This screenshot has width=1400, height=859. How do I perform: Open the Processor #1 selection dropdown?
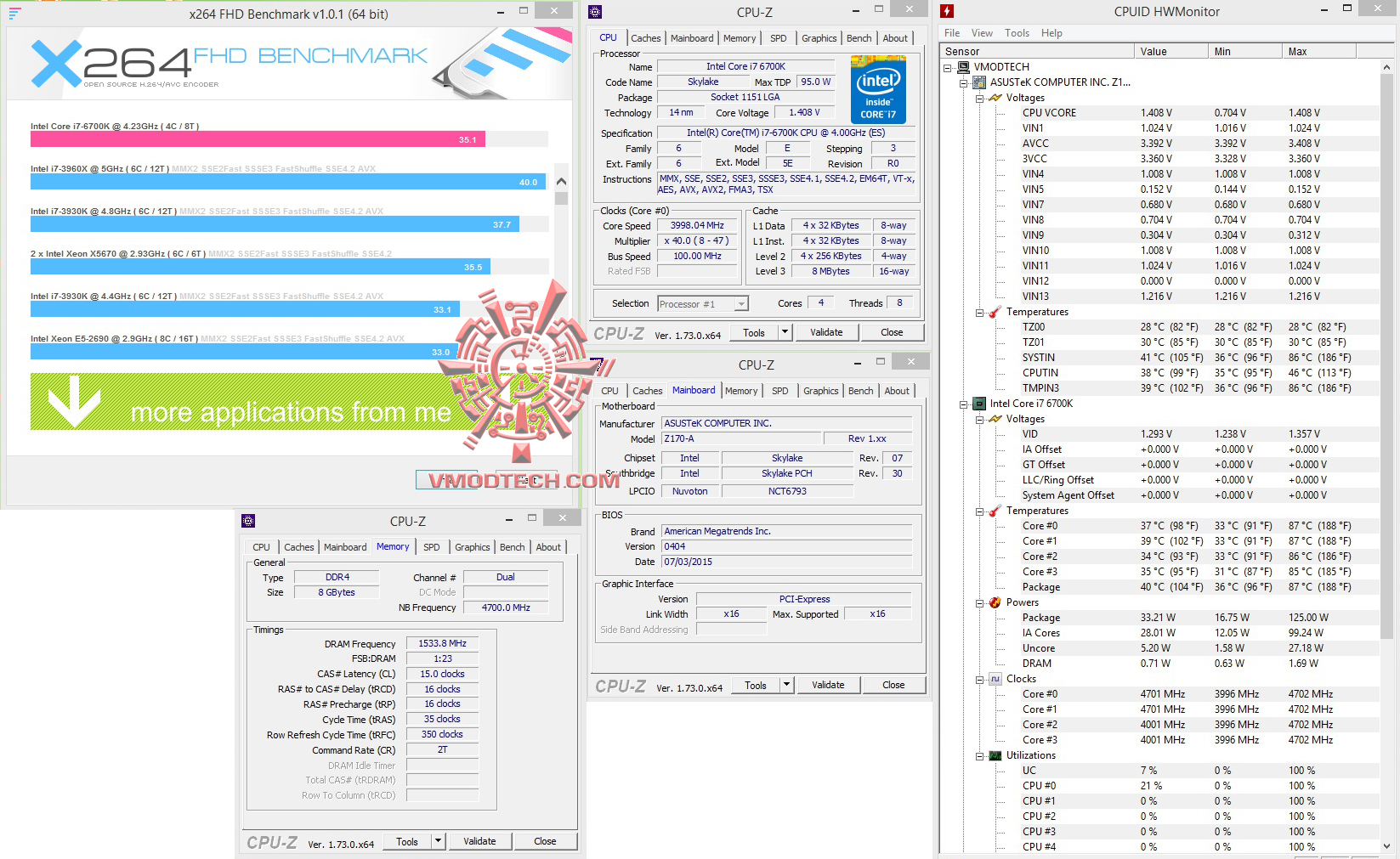741,303
